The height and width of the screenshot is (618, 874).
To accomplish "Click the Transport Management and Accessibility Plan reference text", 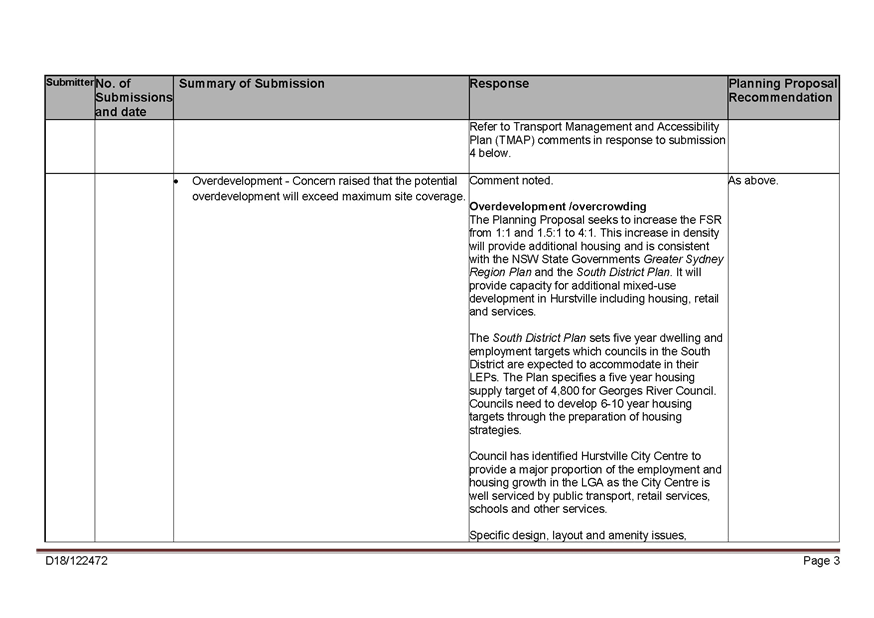I will point(597,140).
